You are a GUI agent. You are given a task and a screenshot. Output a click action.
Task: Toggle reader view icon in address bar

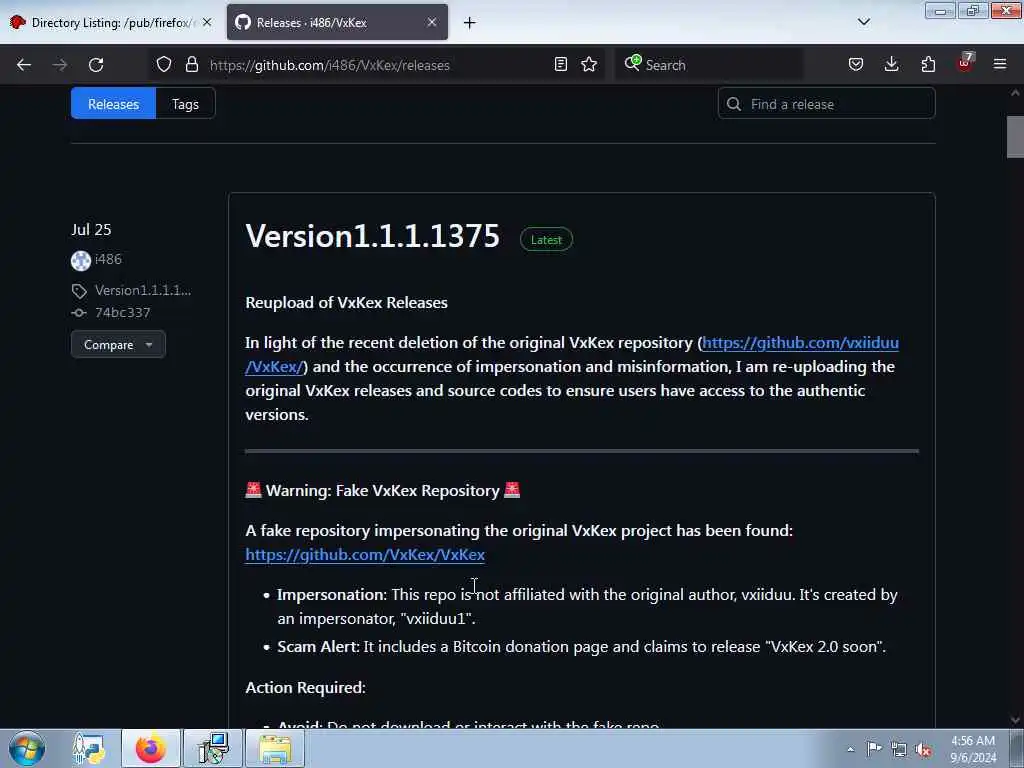(x=560, y=65)
